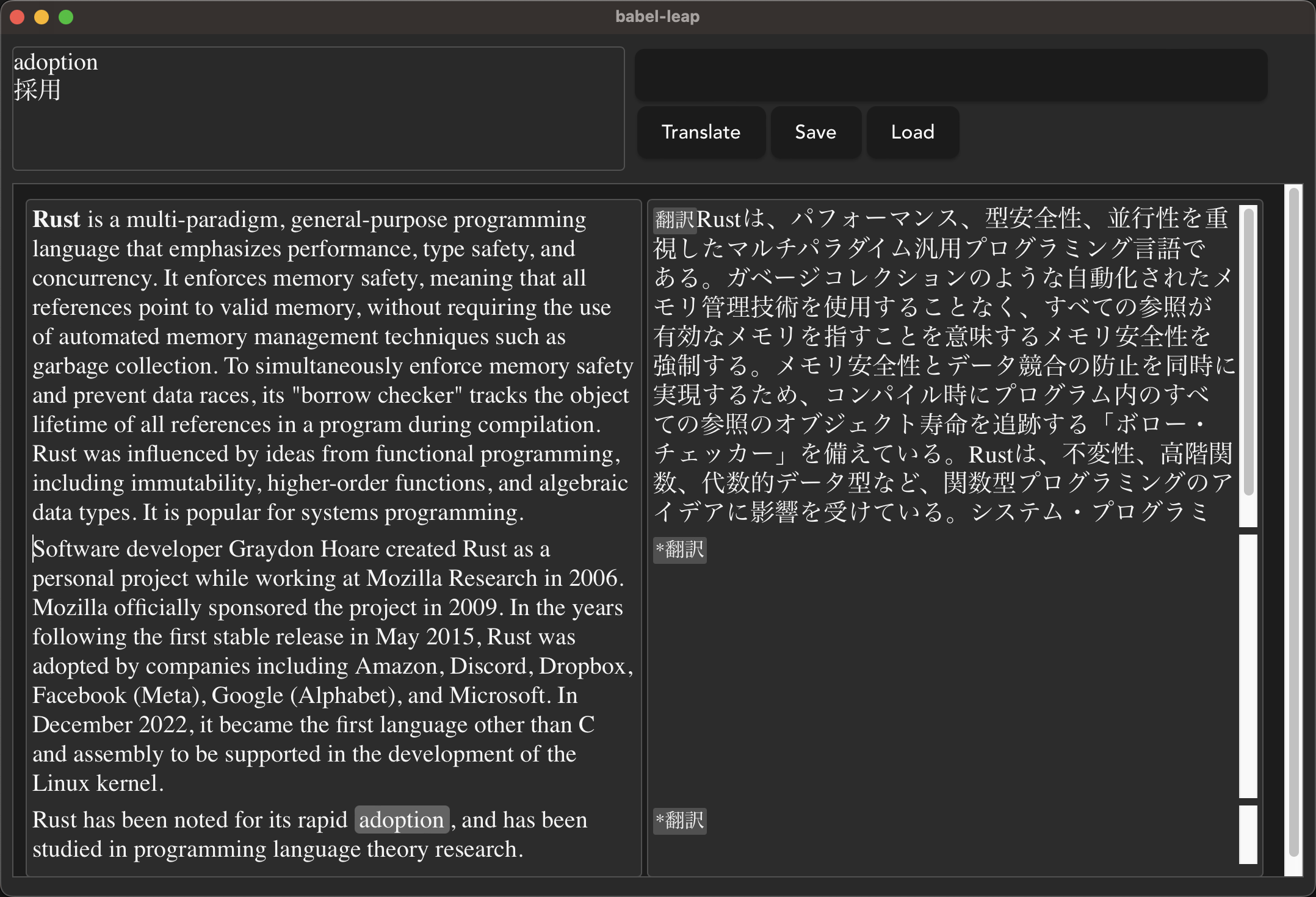
Task: Click the green window zoom button
Action: (66, 17)
